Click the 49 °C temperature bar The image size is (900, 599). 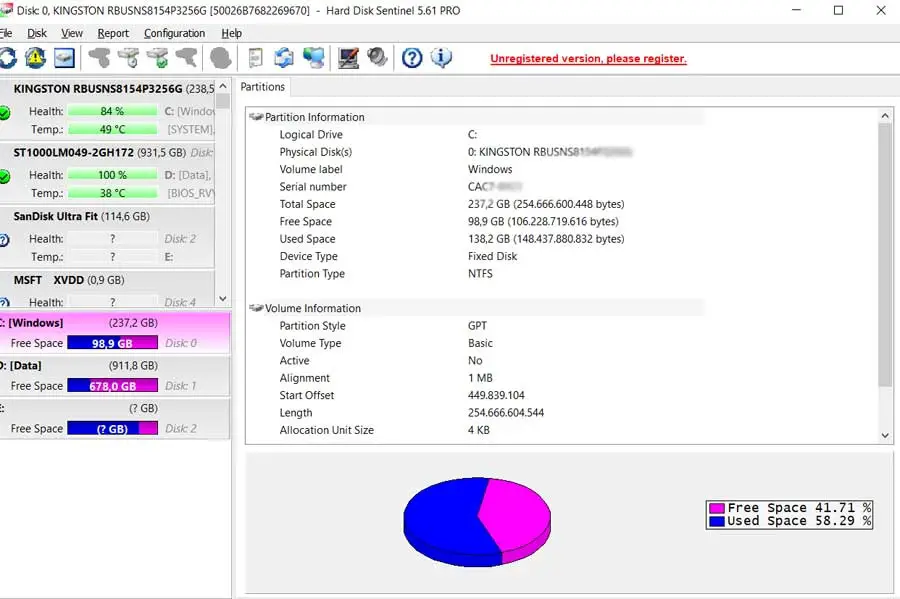[x=112, y=130]
